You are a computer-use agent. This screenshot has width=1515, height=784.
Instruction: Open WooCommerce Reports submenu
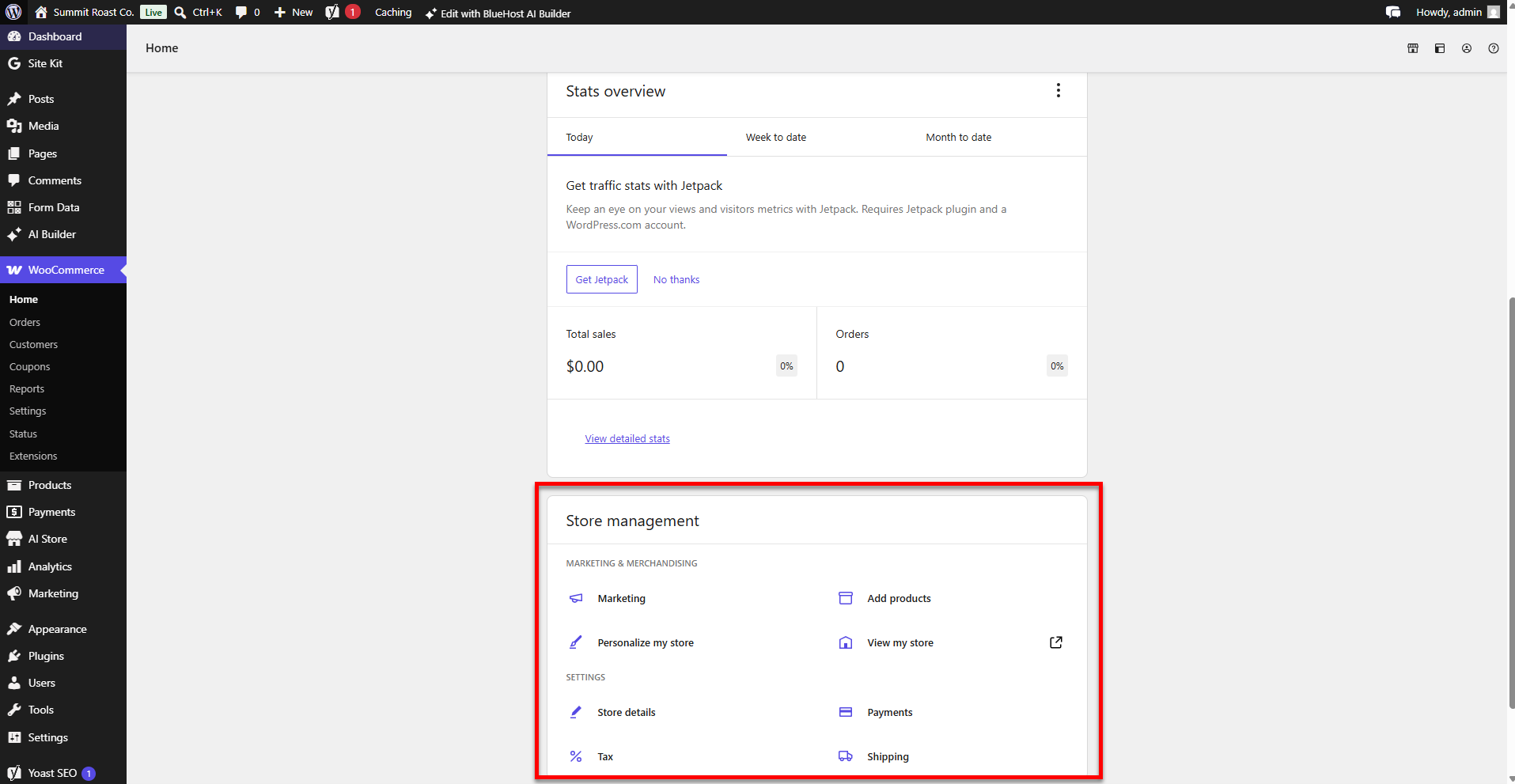(27, 388)
